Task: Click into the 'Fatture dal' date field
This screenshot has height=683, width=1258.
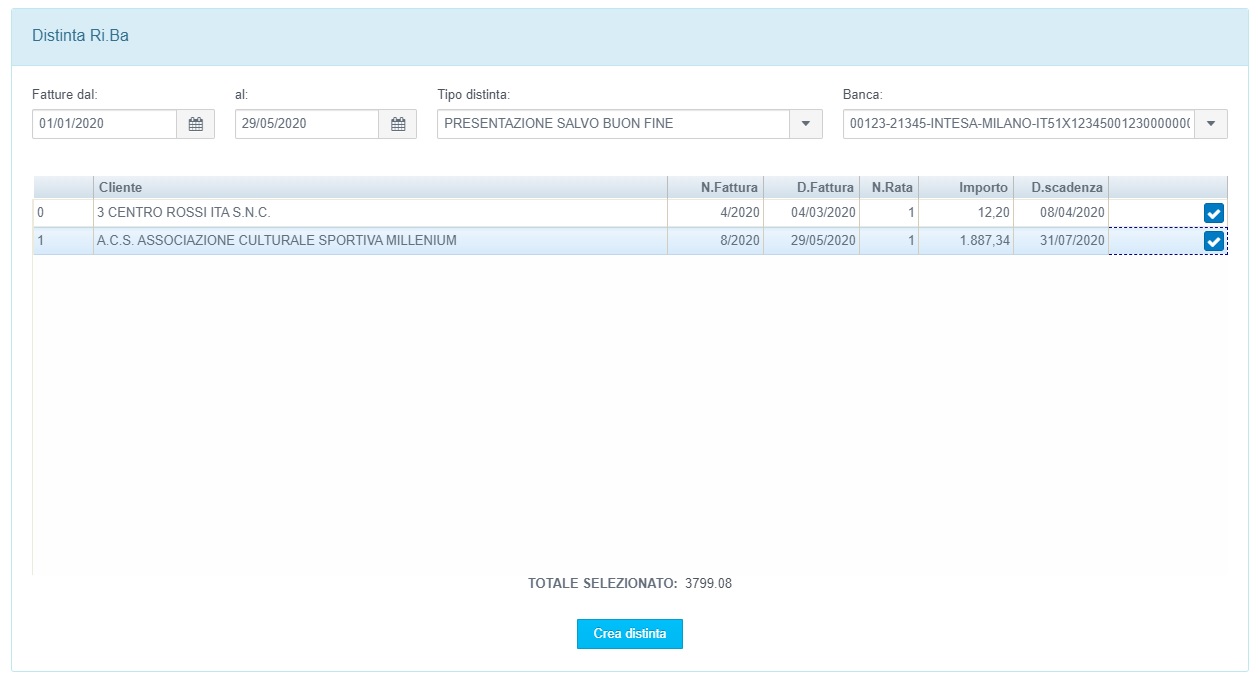Action: [104, 124]
